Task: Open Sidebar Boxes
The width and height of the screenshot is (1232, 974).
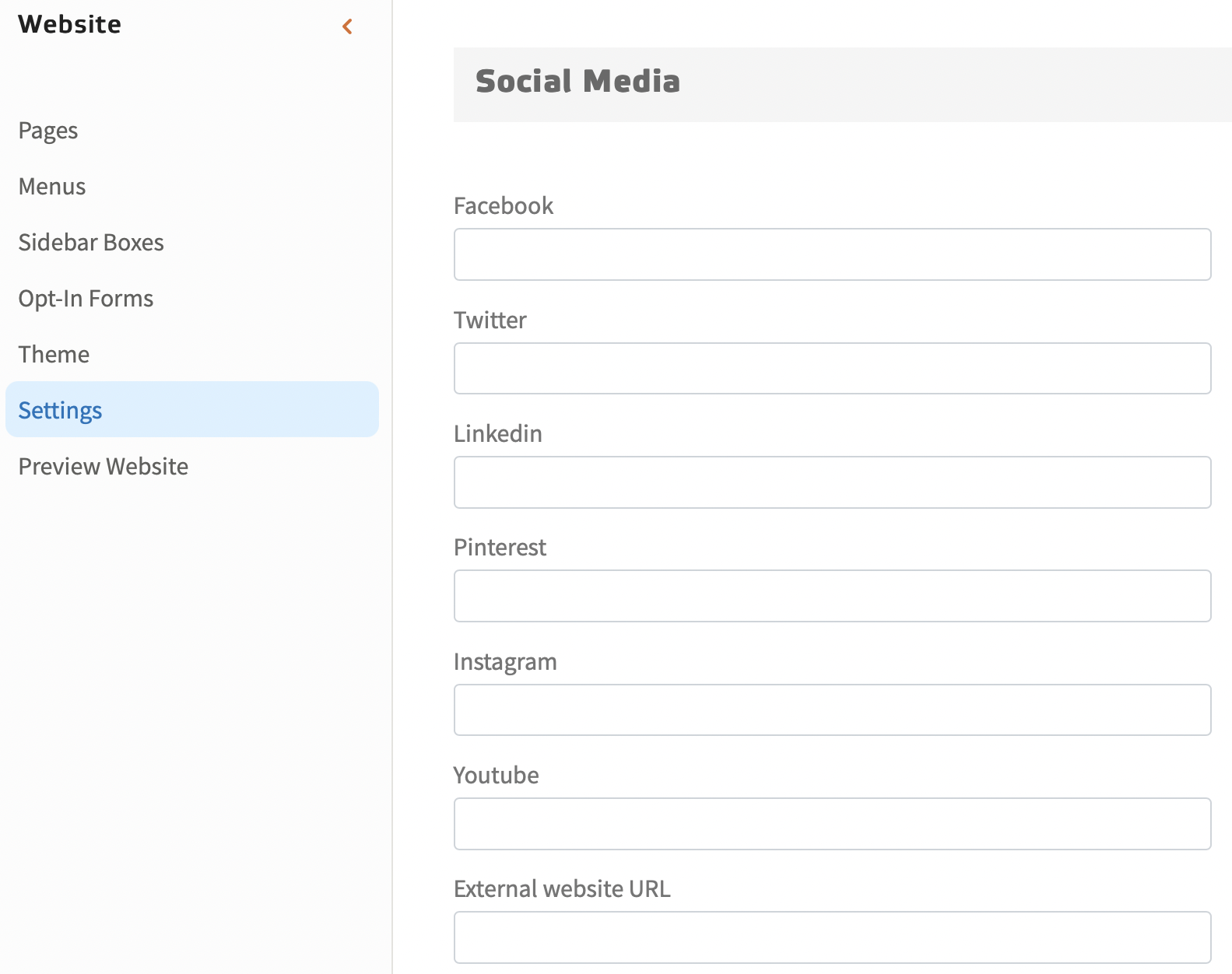Action: point(91,243)
